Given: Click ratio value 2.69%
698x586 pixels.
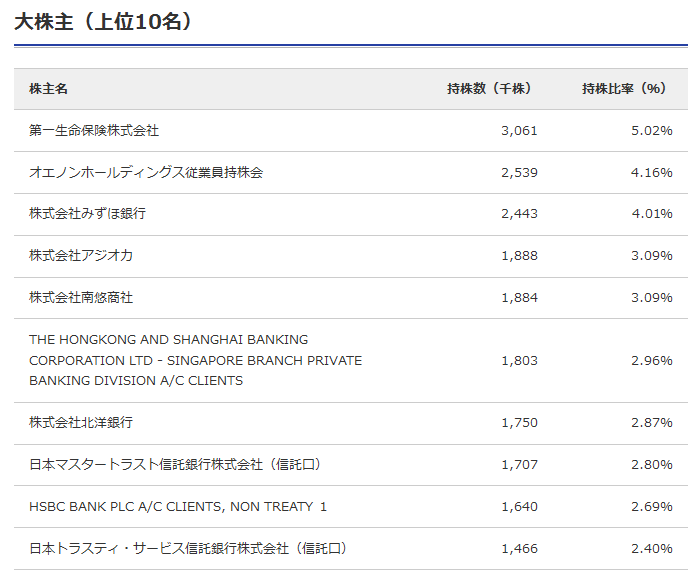Looking at the screenshot, I should point(652,507).
